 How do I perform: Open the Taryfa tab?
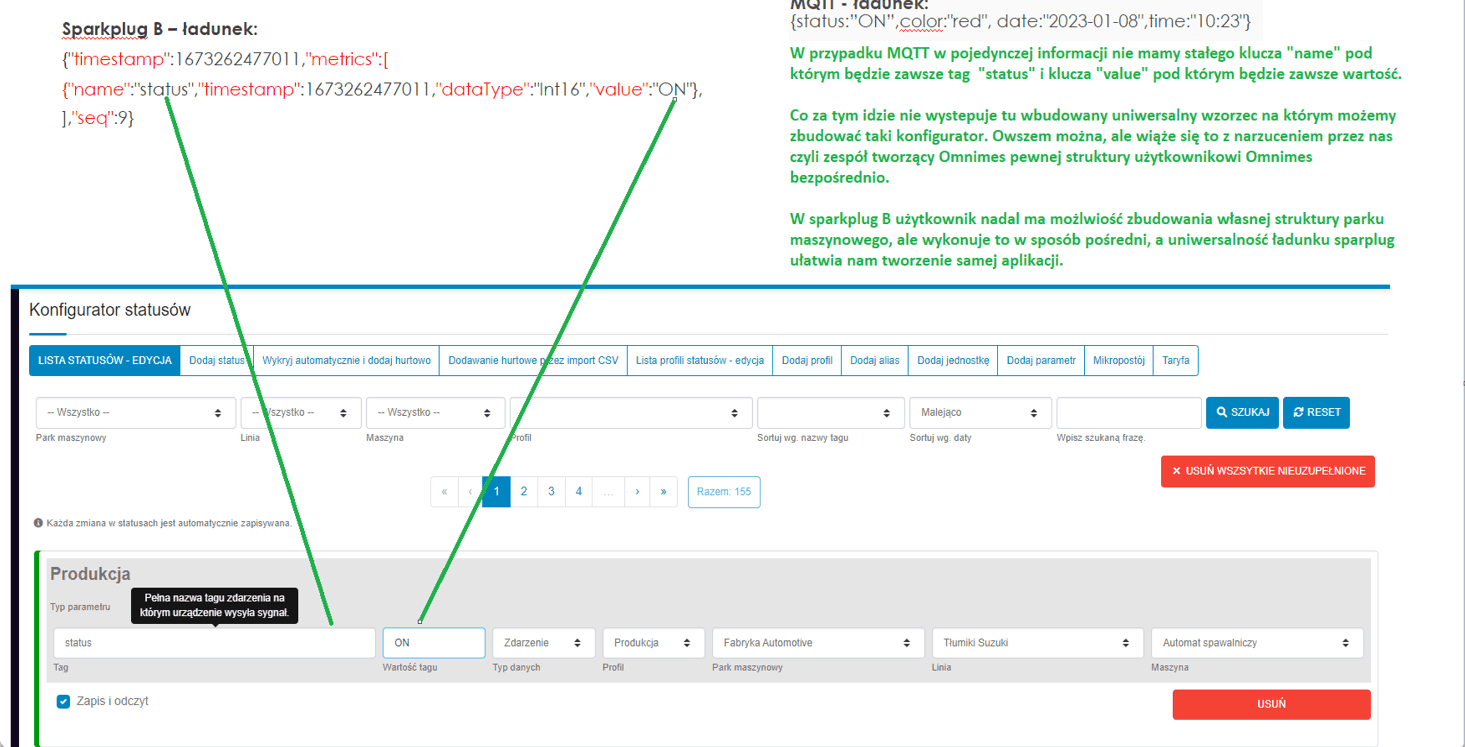point(1176,361)
